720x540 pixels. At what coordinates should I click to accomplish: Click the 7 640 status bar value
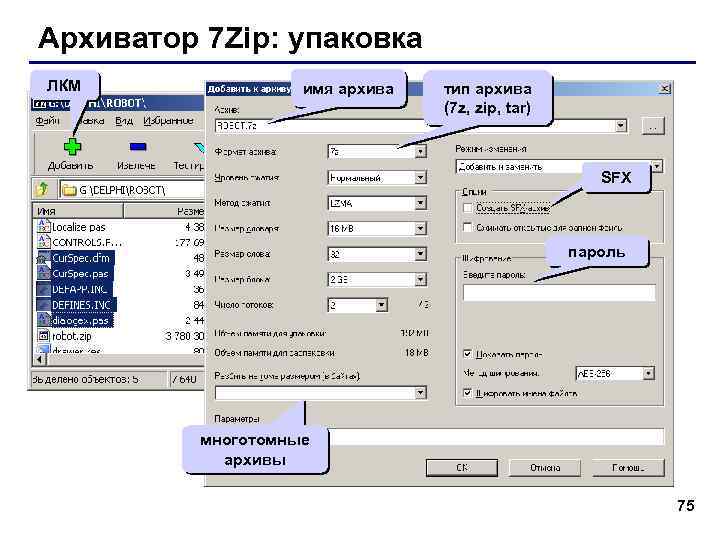point(185,379)
